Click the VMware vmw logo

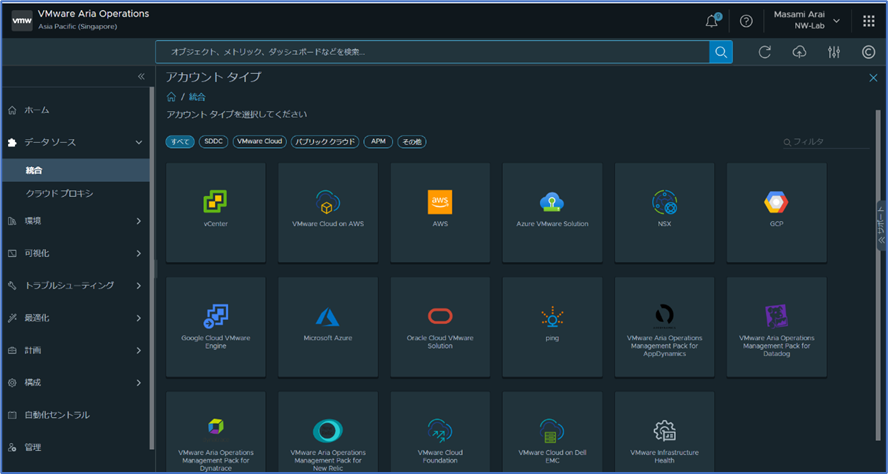(x=22, y=21)
